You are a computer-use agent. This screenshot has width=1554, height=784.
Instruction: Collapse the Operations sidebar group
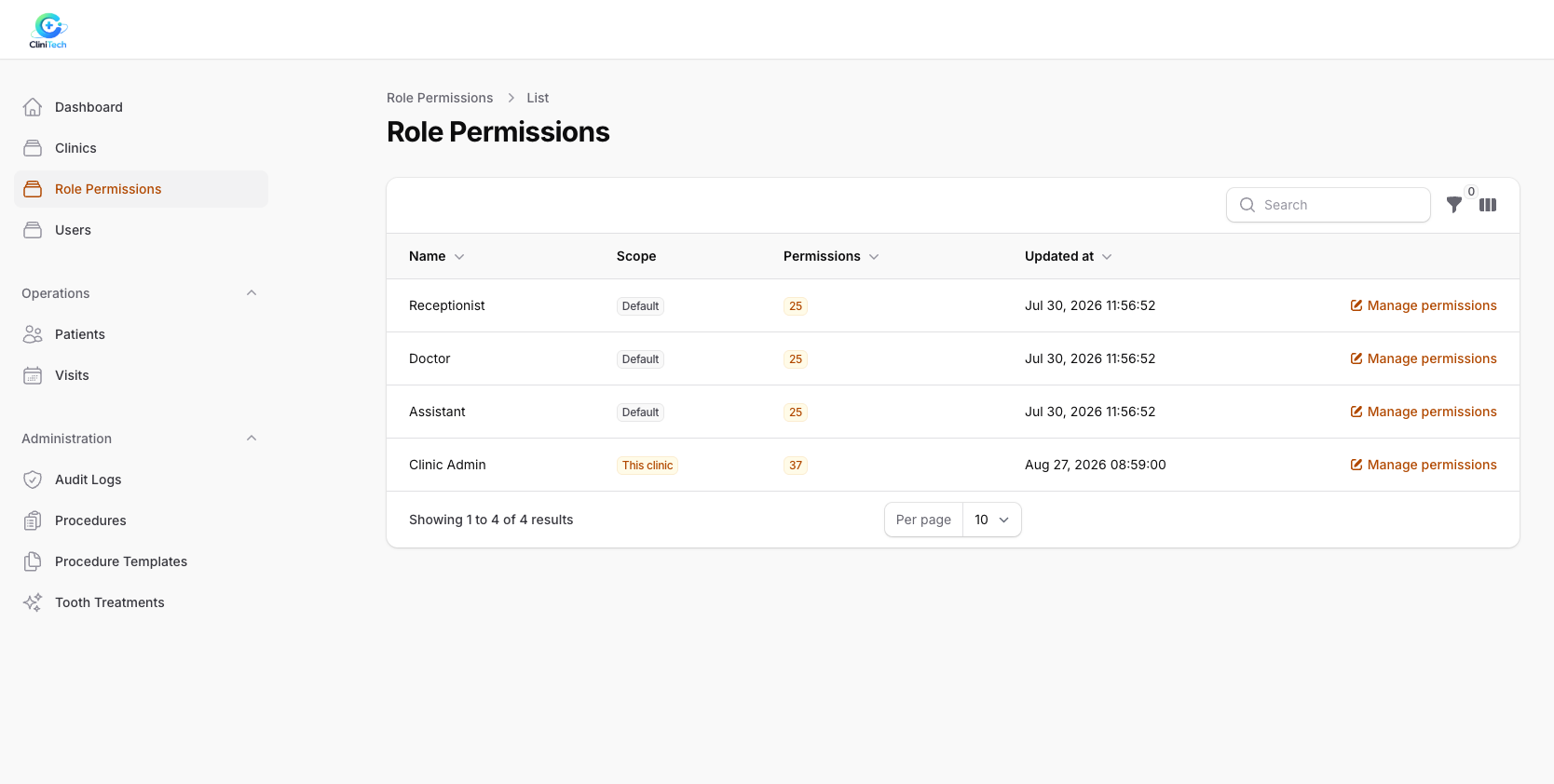tap(252, 293)
